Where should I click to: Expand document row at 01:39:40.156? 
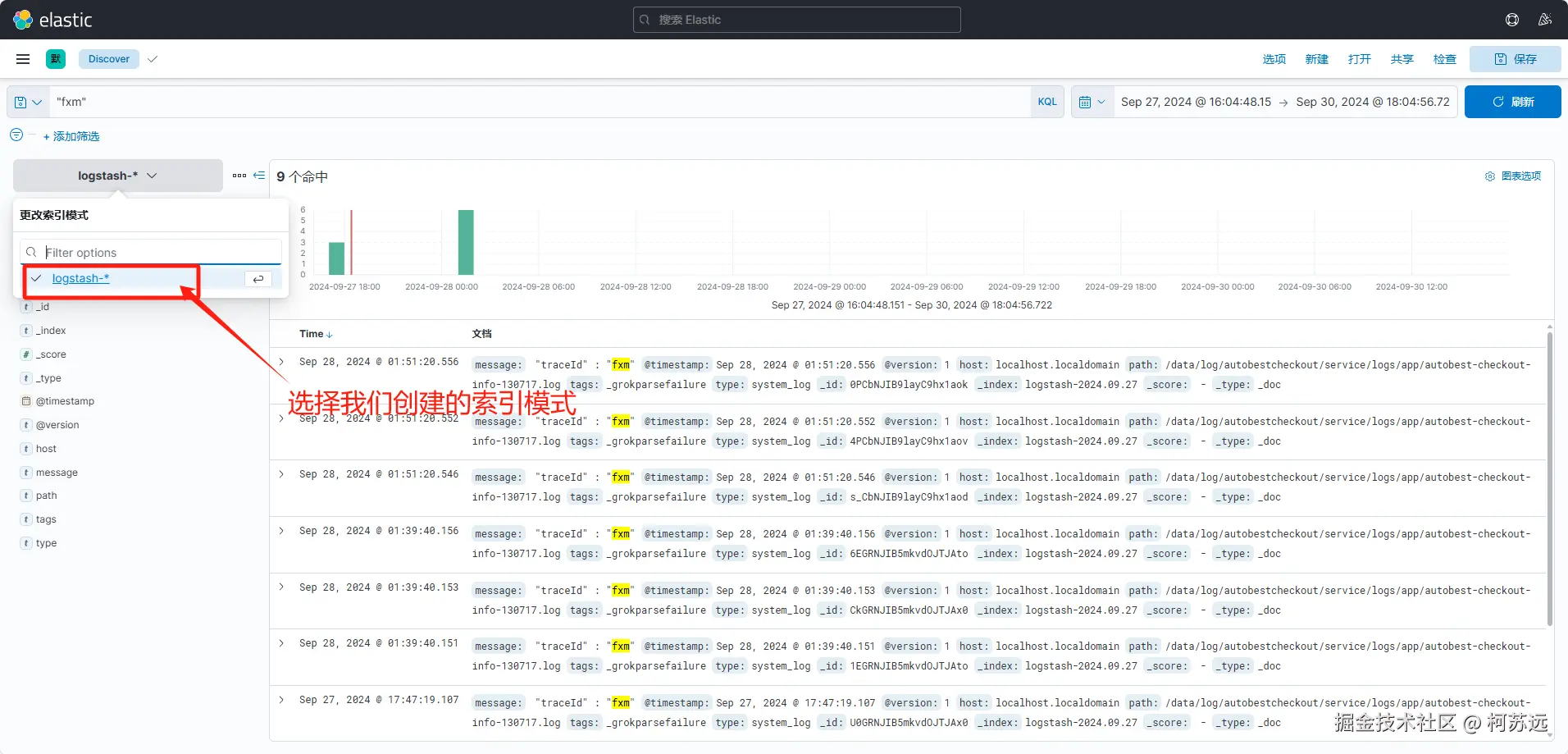coord(281,531)
